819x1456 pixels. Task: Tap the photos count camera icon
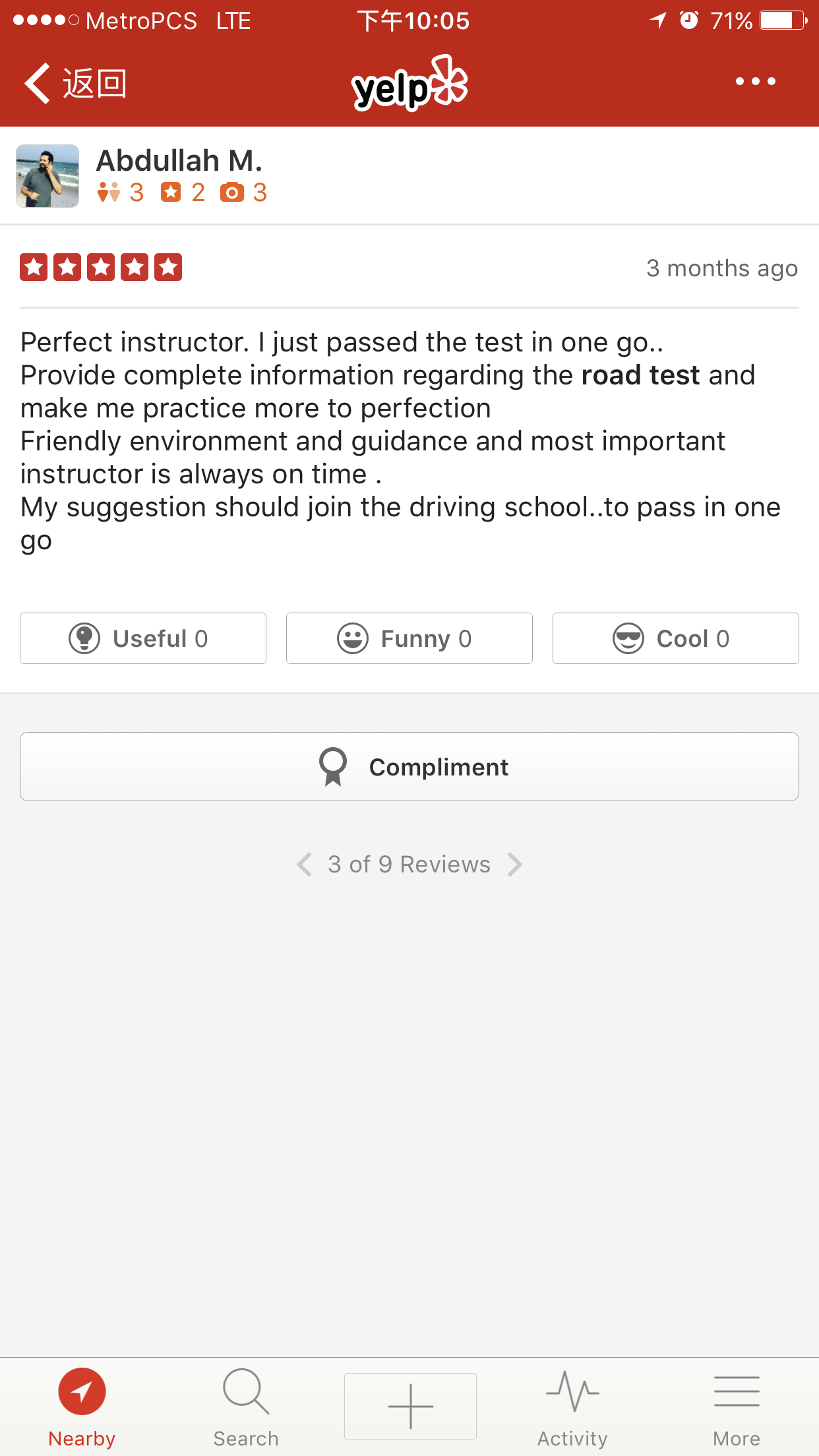231,193
